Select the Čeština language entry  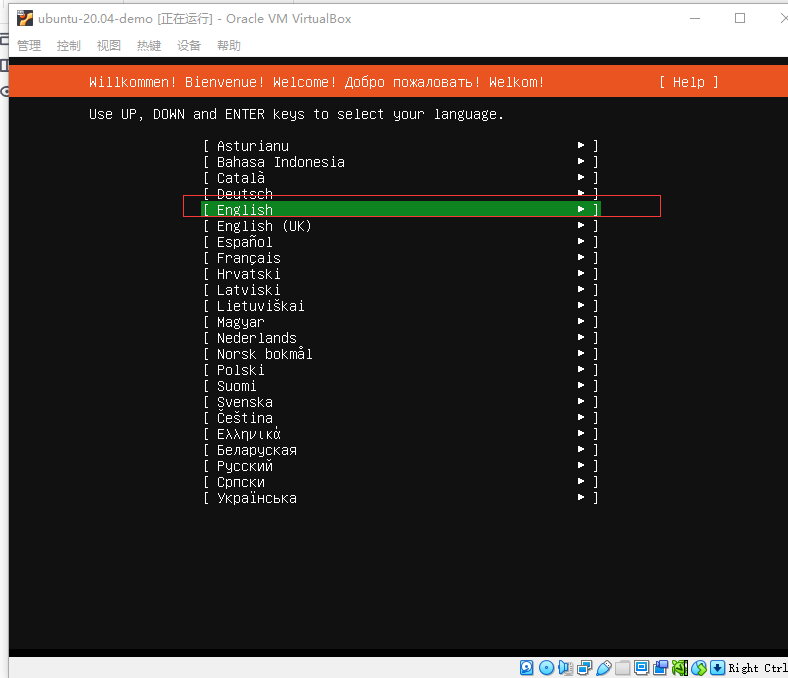[401, 418]
